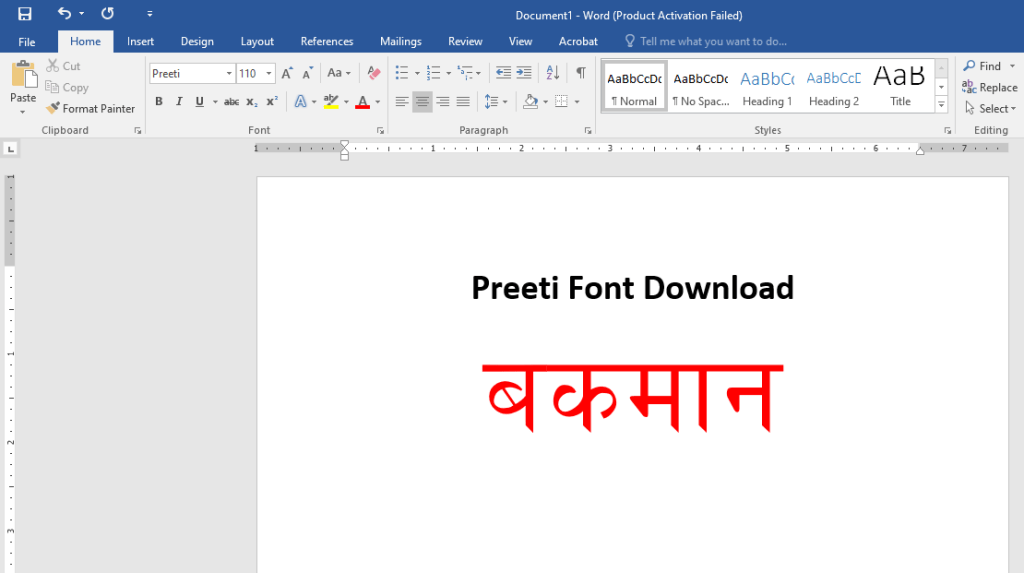Expand the font size 110 dropdown arrow
This screenshot has width=1024, height=573.
coord(268,73)
